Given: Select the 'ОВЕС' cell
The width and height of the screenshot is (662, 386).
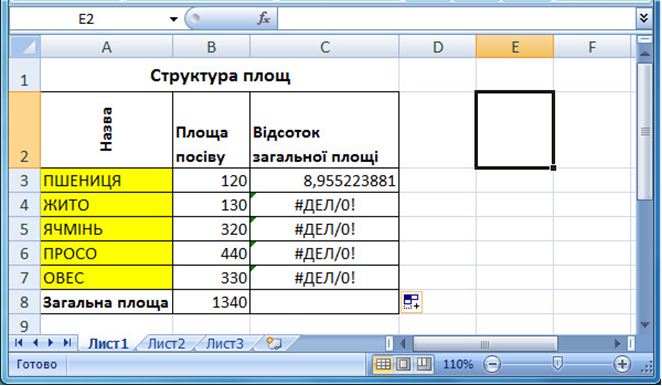Looking at the screenshot, I should (x=106, y=278).
